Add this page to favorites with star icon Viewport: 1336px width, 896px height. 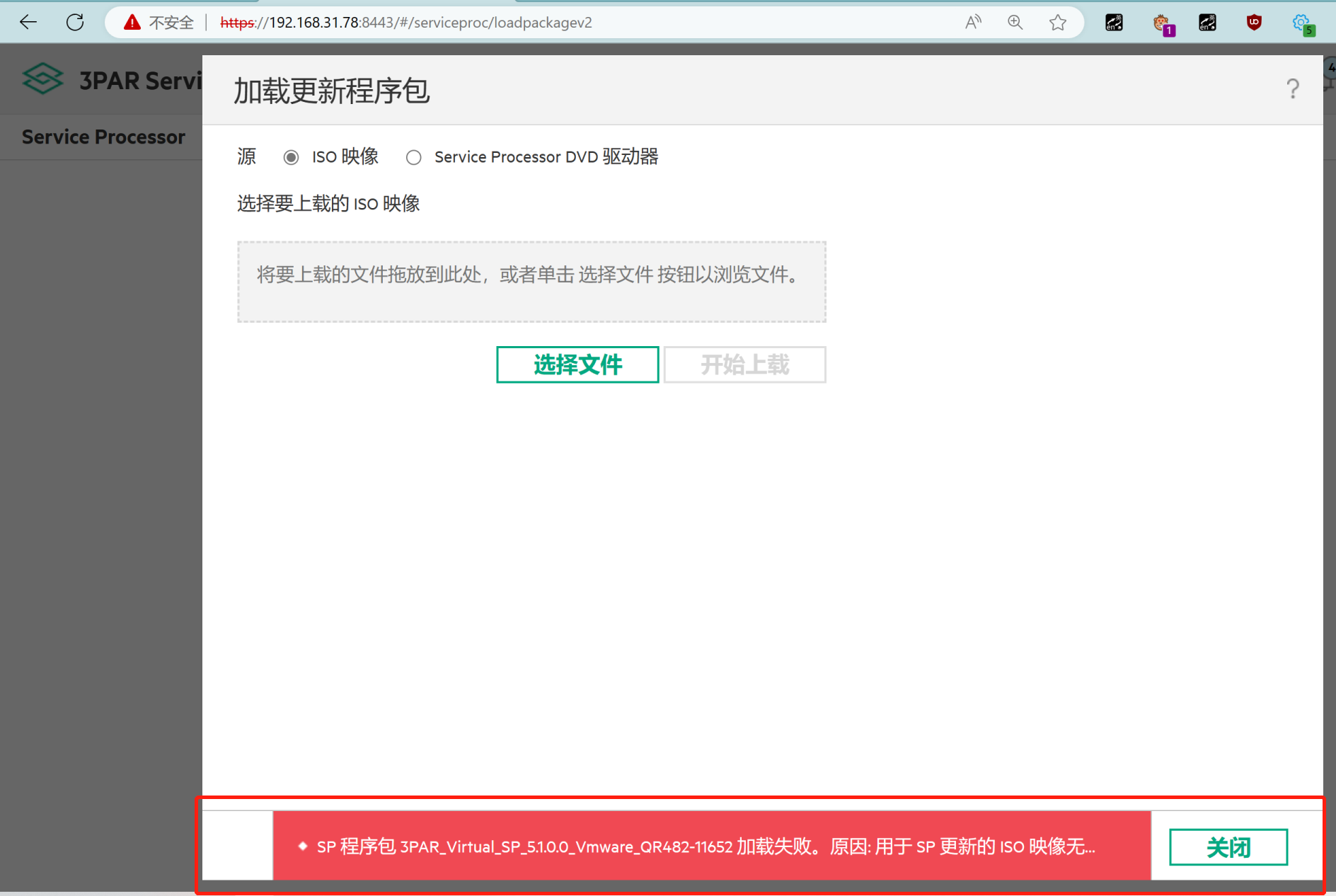coord(1058,23)
